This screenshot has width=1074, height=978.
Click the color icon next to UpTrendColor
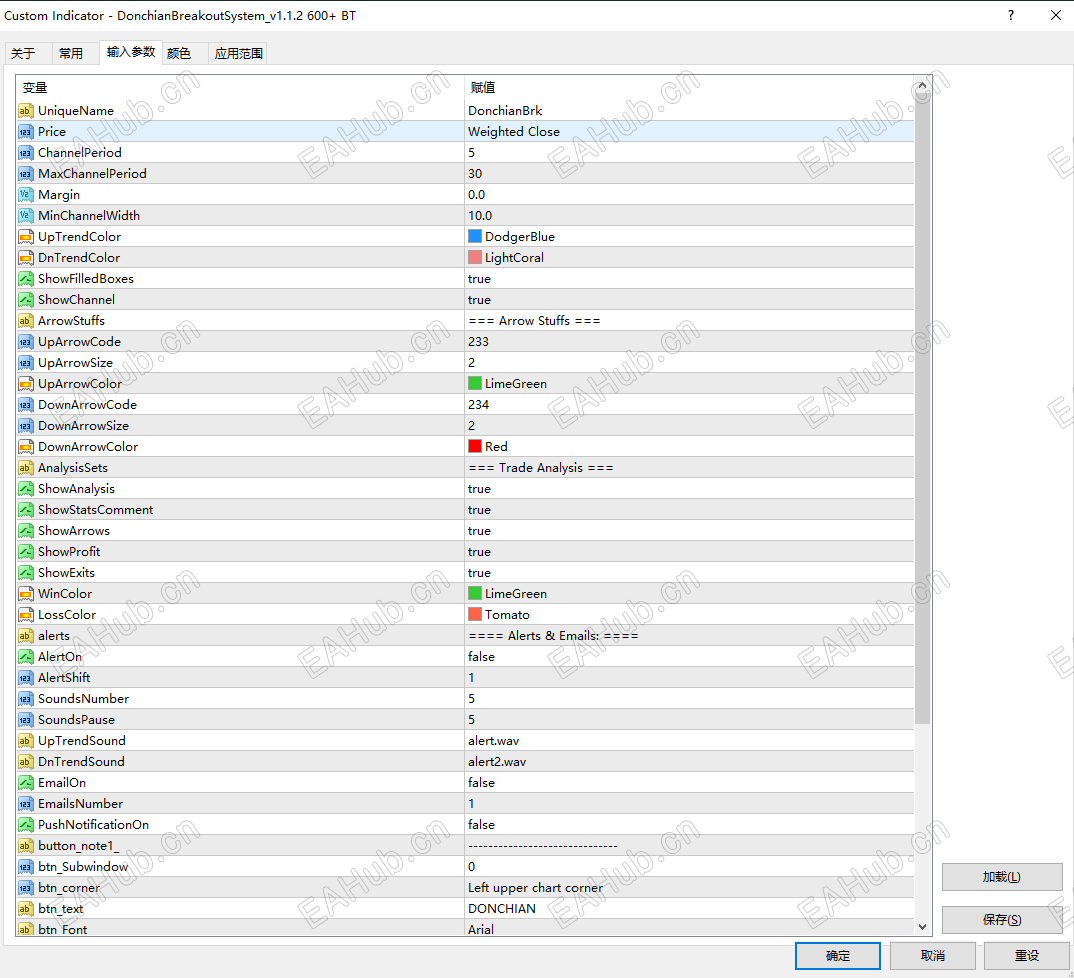(25, 237)
